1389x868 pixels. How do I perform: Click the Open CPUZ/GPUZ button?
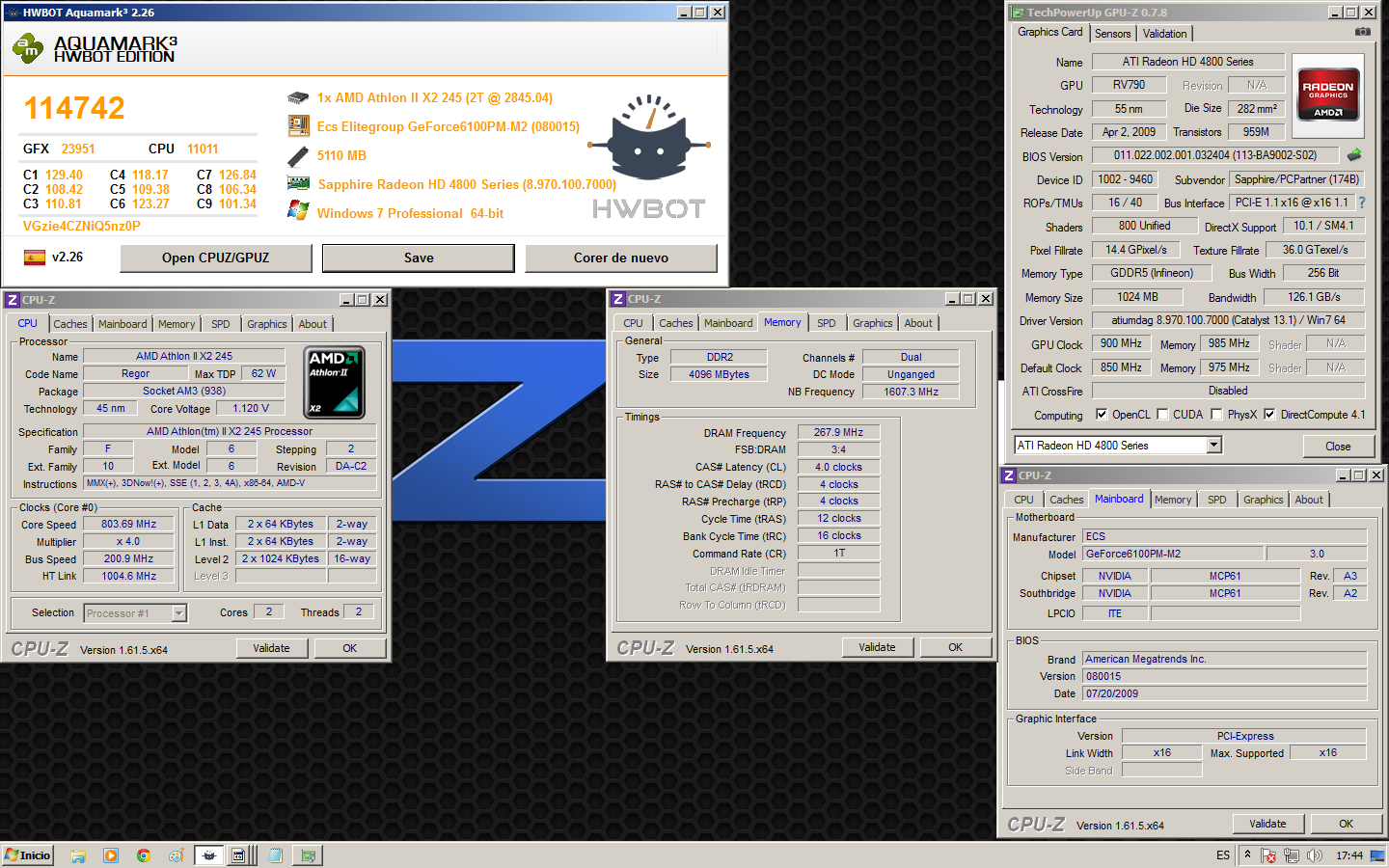point(216,258)
